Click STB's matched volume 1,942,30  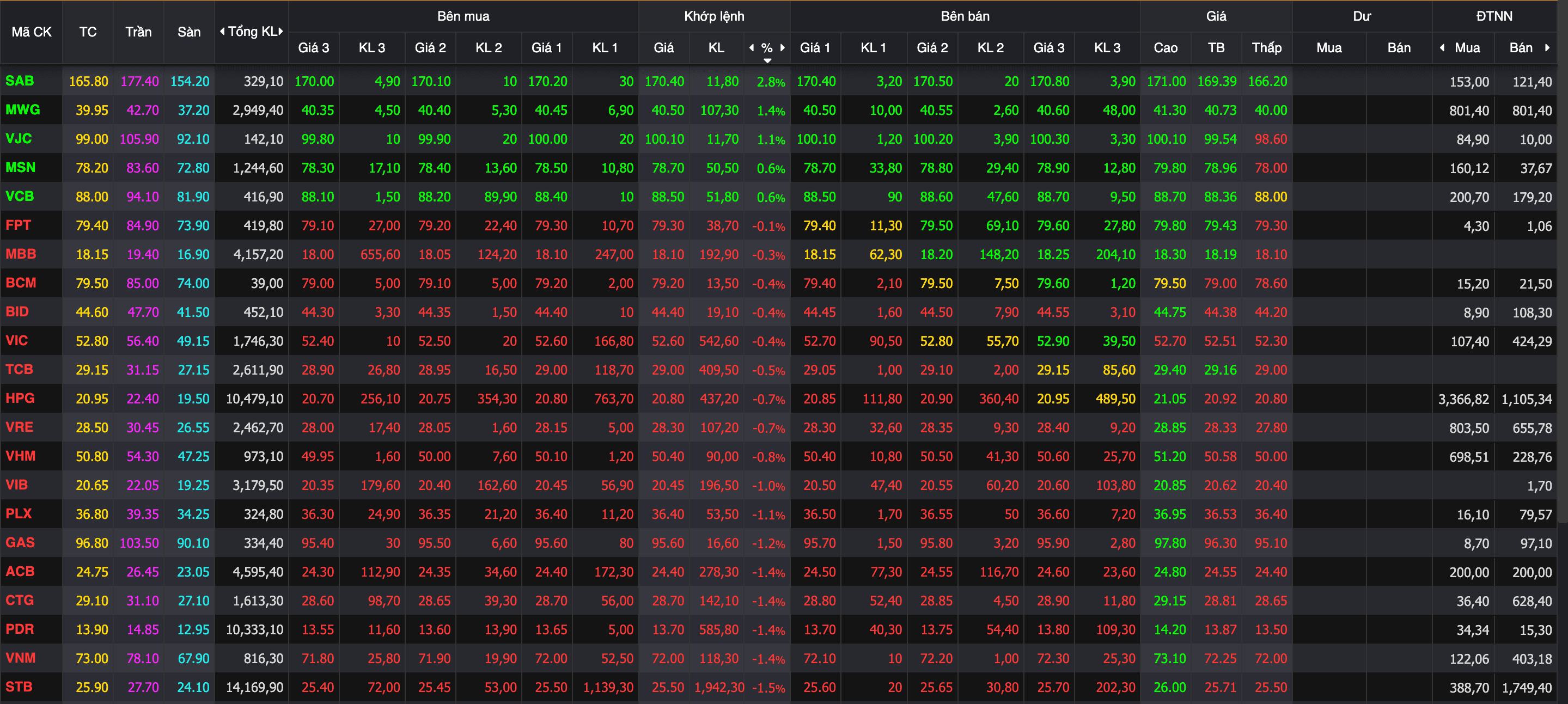(719, 687)
